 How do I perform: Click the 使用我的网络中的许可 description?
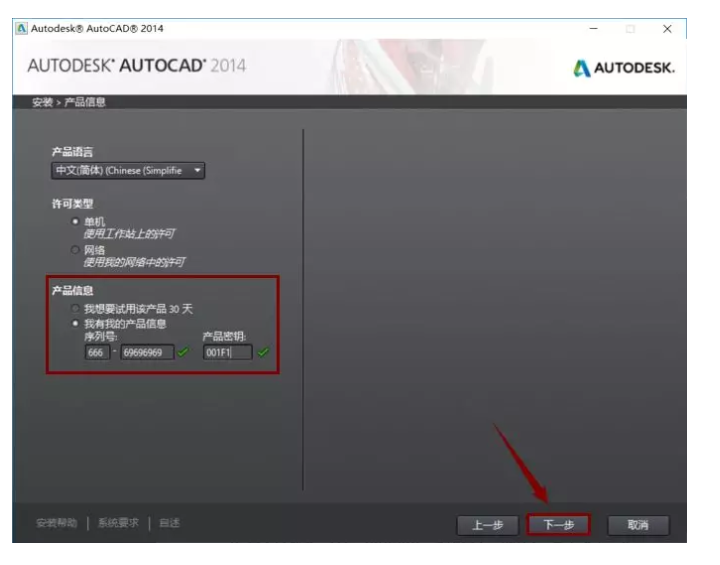[x=134, y=262]
